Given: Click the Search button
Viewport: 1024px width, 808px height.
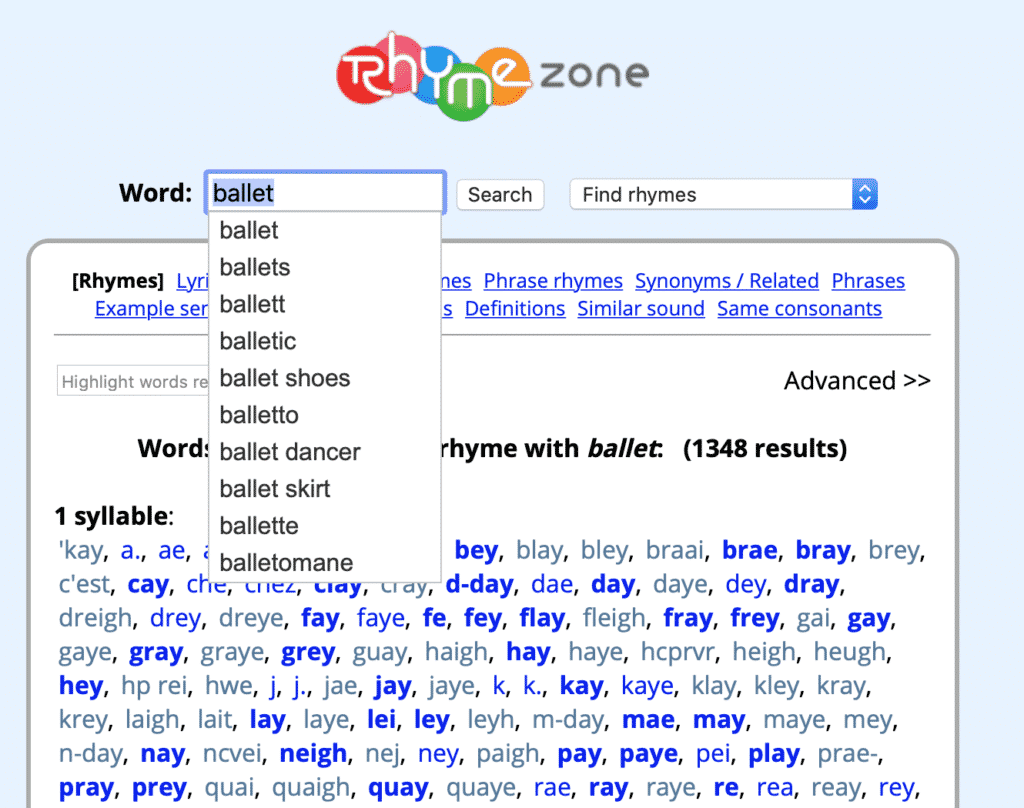Looking at the screenshot, I should pyautogui.click(x=500, y=195).
